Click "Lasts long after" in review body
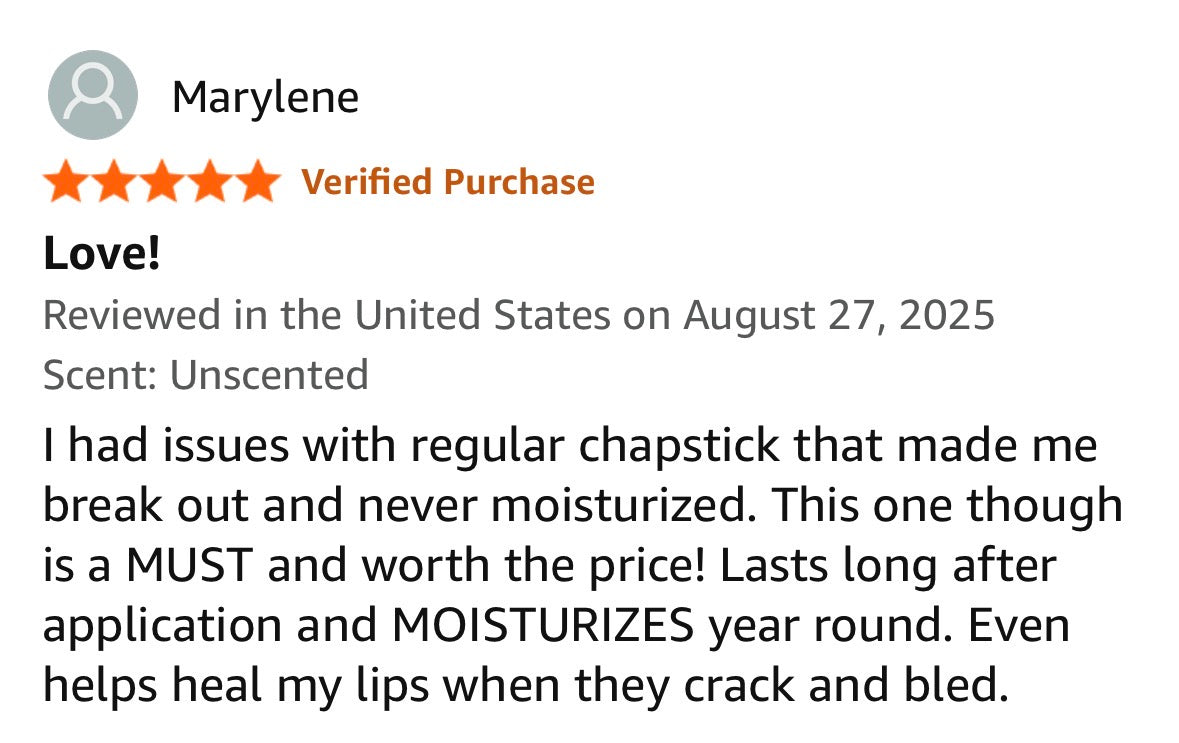Viewport: 1179px width, 743px height. (x=889, y=566)
